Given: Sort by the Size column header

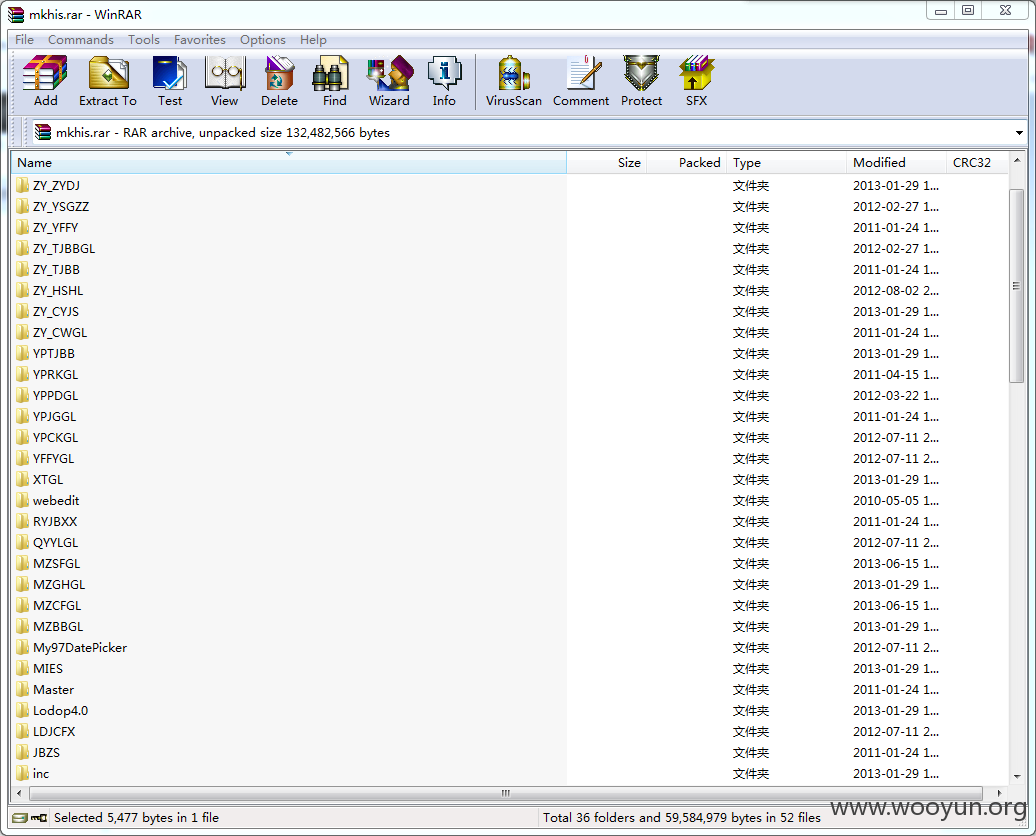Looking at the screenshot, I should [607, 163].
